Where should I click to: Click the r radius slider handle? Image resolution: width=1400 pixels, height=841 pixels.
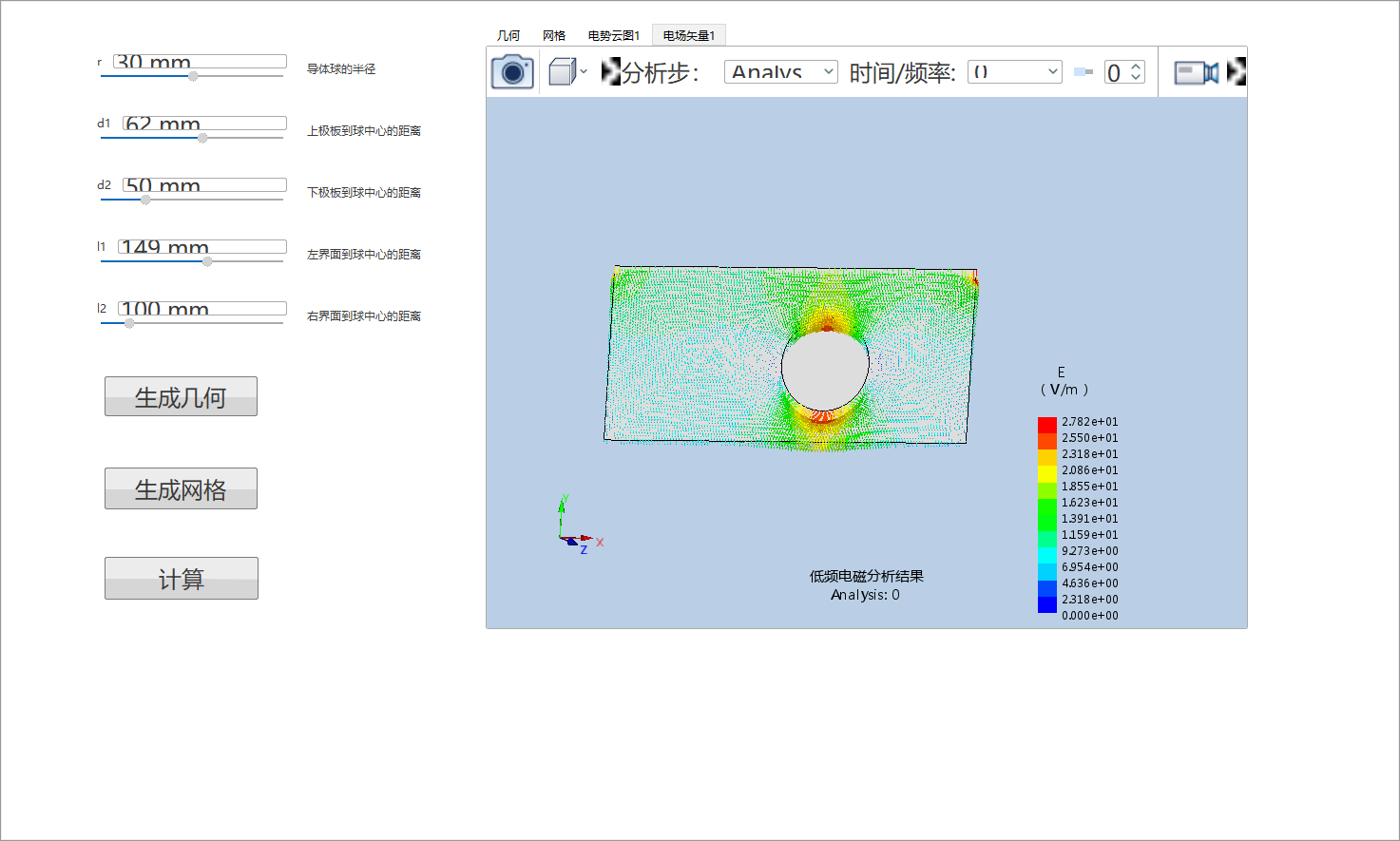tap(193, 76)
